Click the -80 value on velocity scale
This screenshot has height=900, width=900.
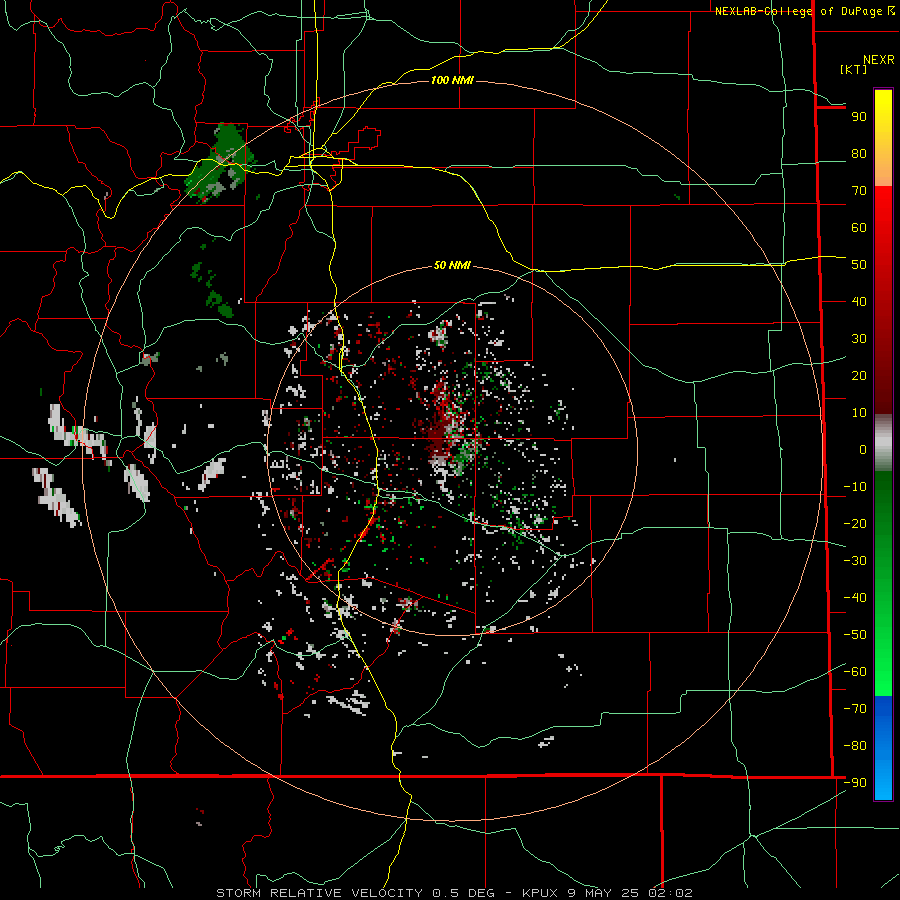pos(855,746)
